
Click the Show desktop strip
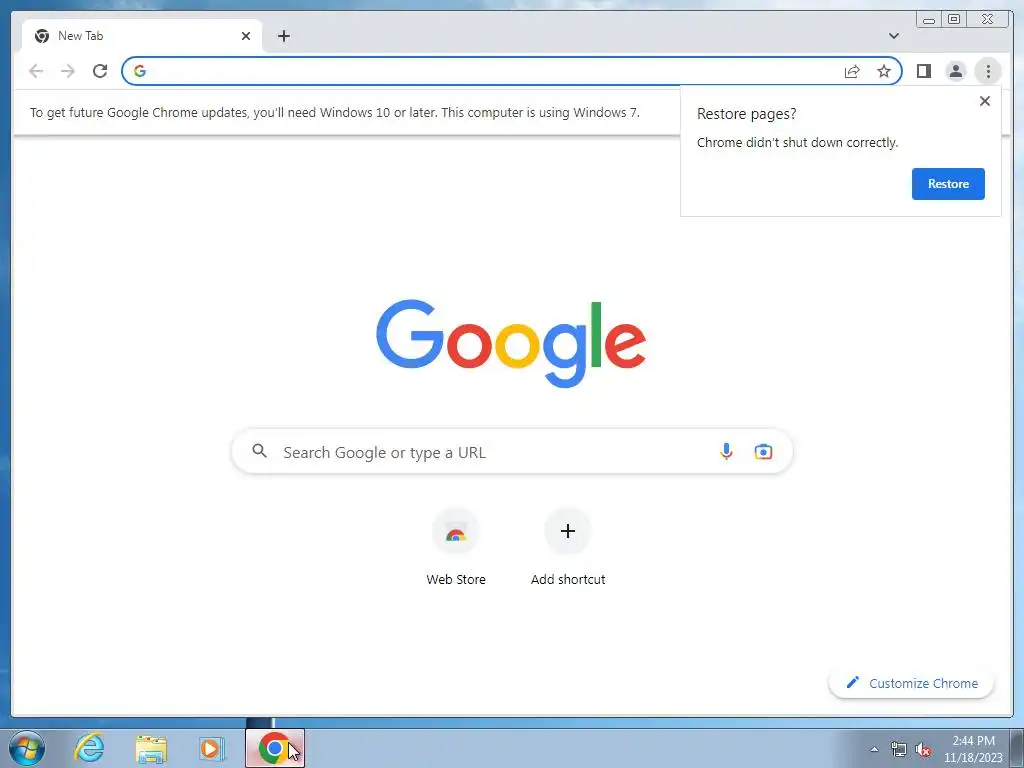coord(1017,748)
